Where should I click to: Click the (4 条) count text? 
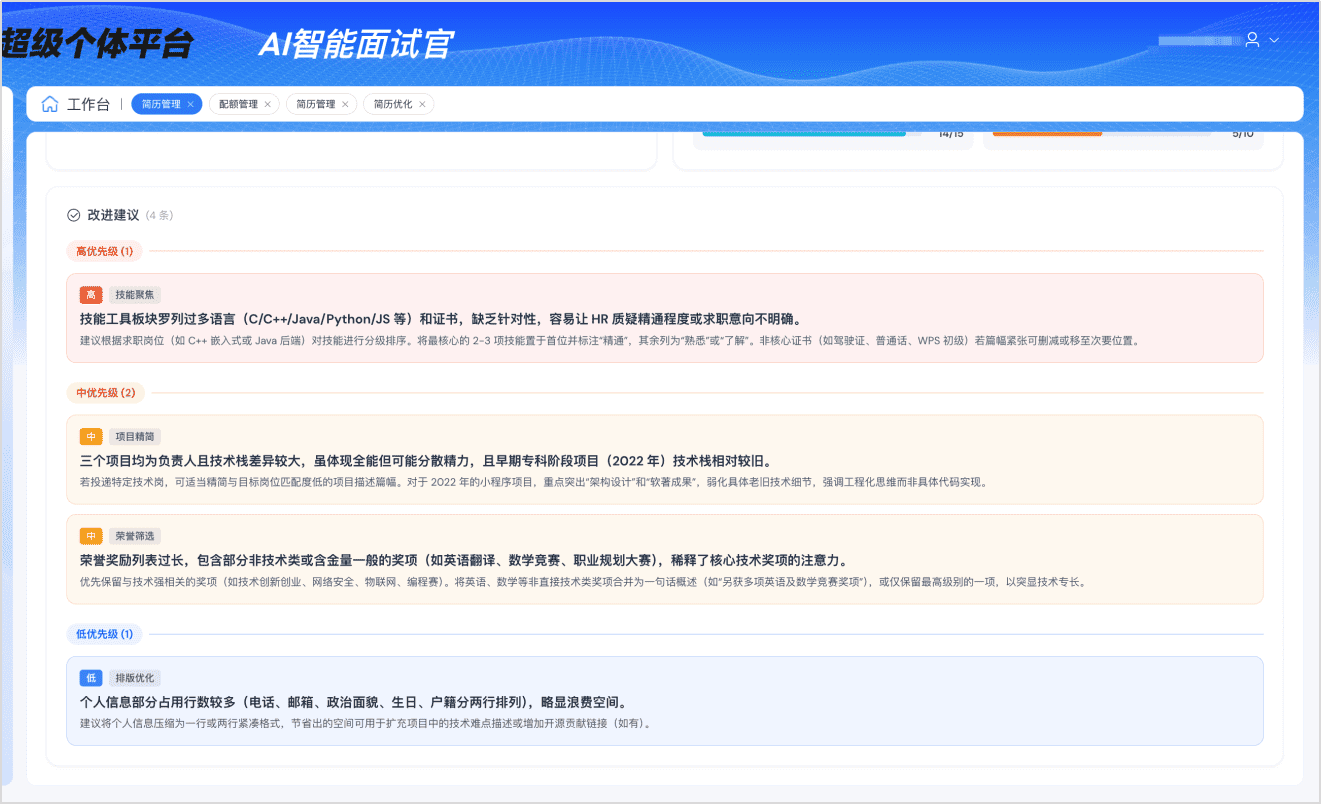click(160, 215)
